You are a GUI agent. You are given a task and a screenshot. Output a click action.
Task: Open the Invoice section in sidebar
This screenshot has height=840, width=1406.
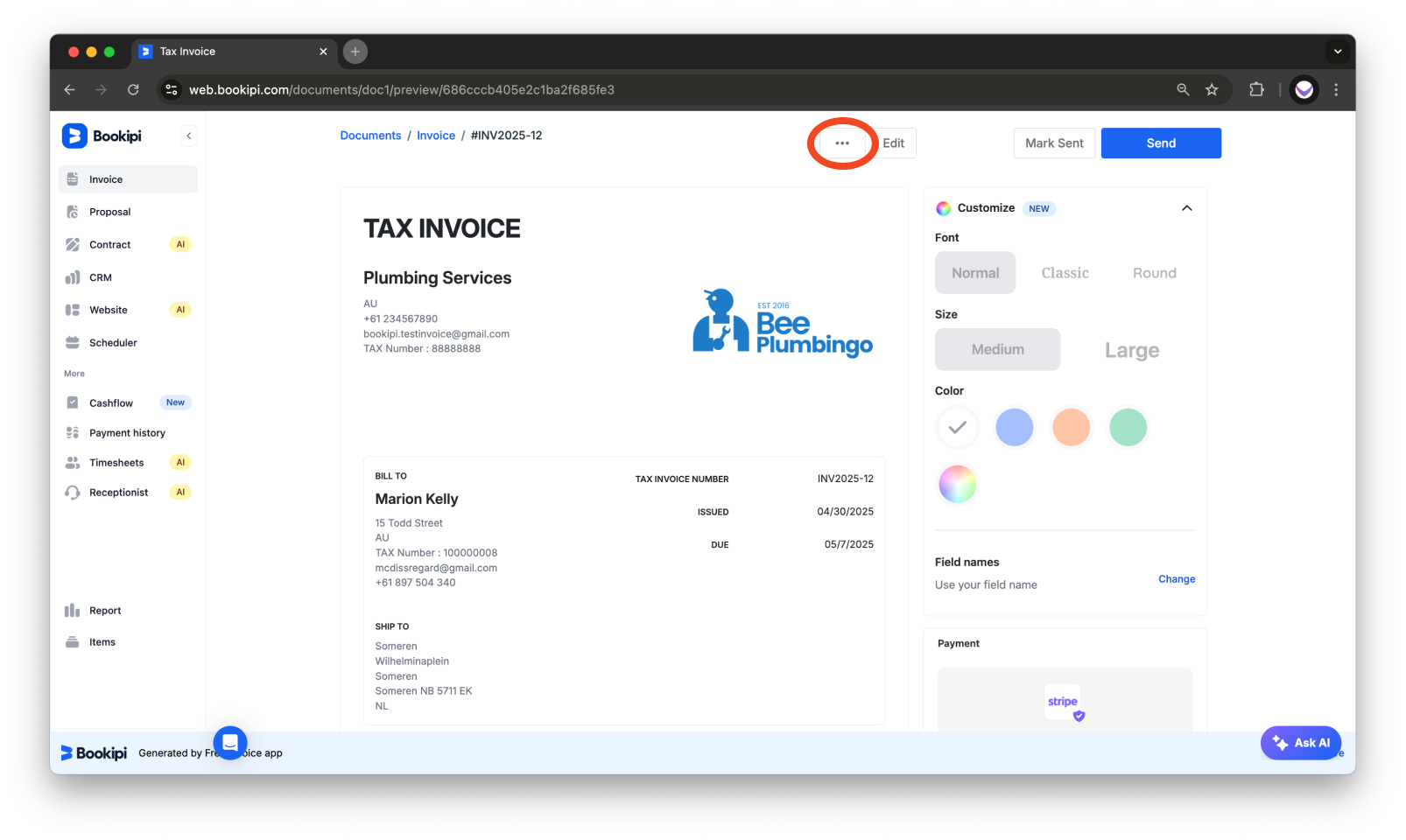click(x=105, y=178)
